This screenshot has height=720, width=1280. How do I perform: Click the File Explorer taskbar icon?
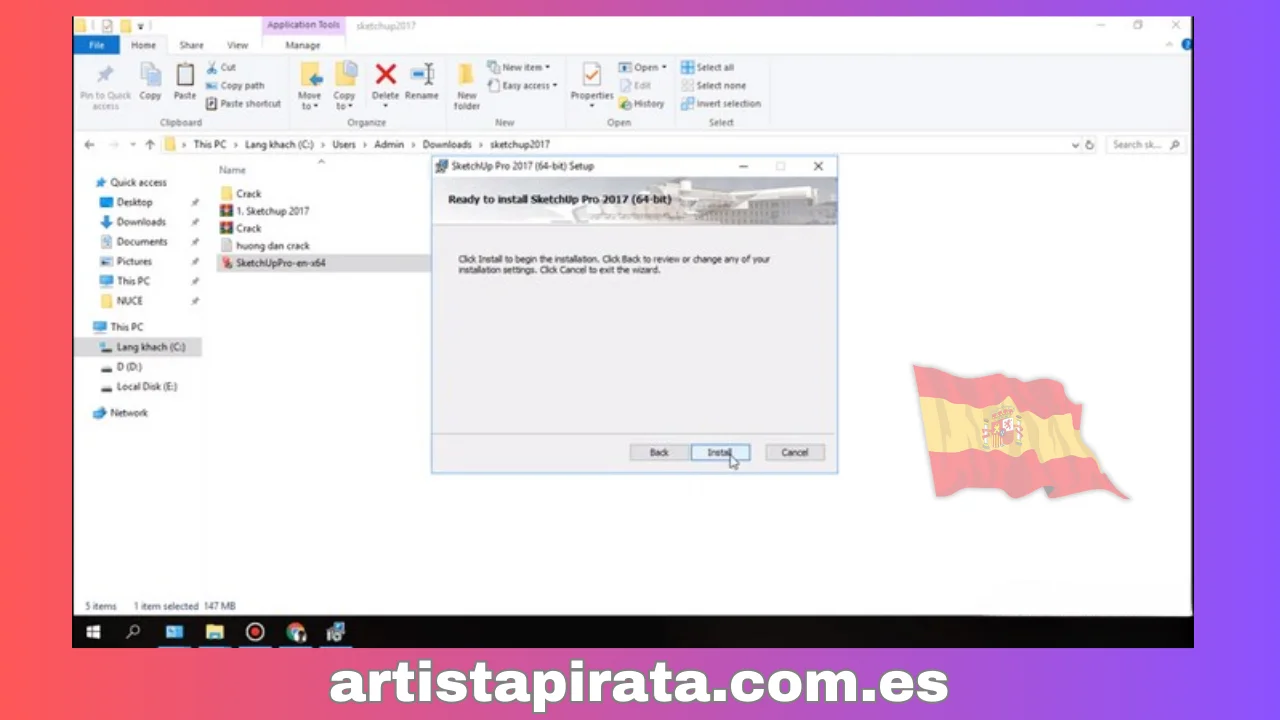pyautogui.click(x=215, y=632)
